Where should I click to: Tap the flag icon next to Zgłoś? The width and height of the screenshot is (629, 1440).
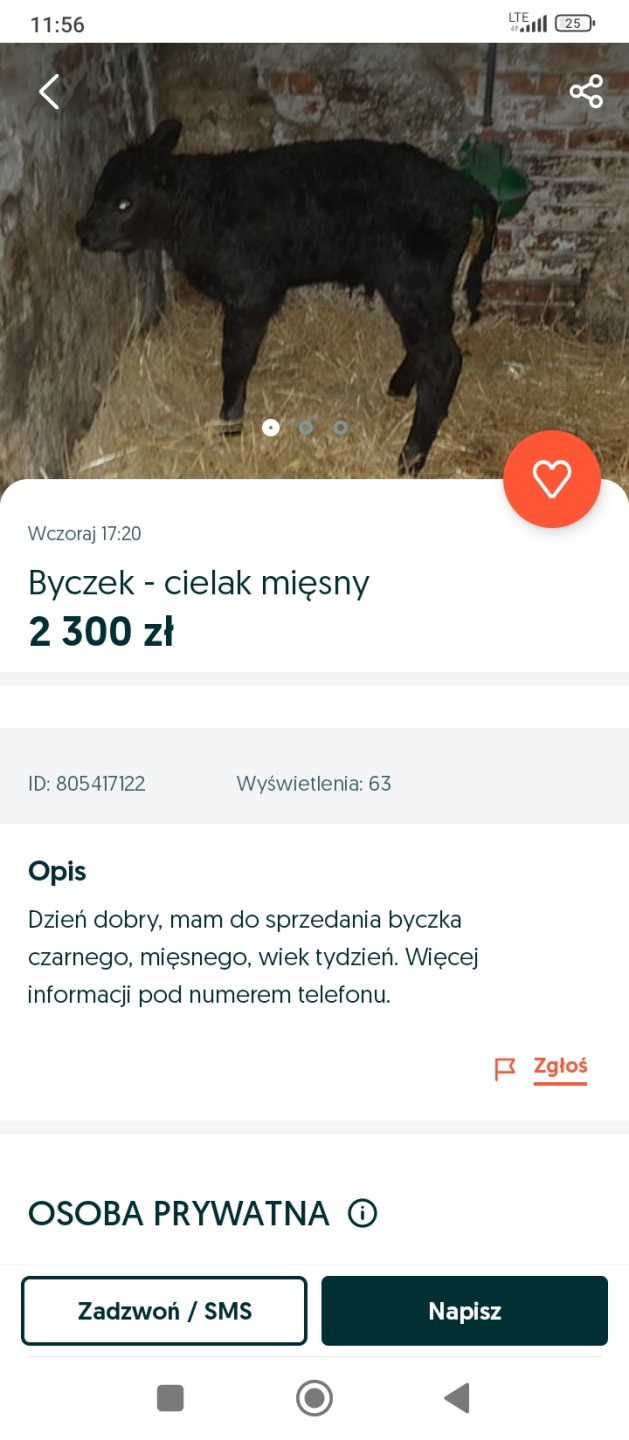click(505, 1069)
